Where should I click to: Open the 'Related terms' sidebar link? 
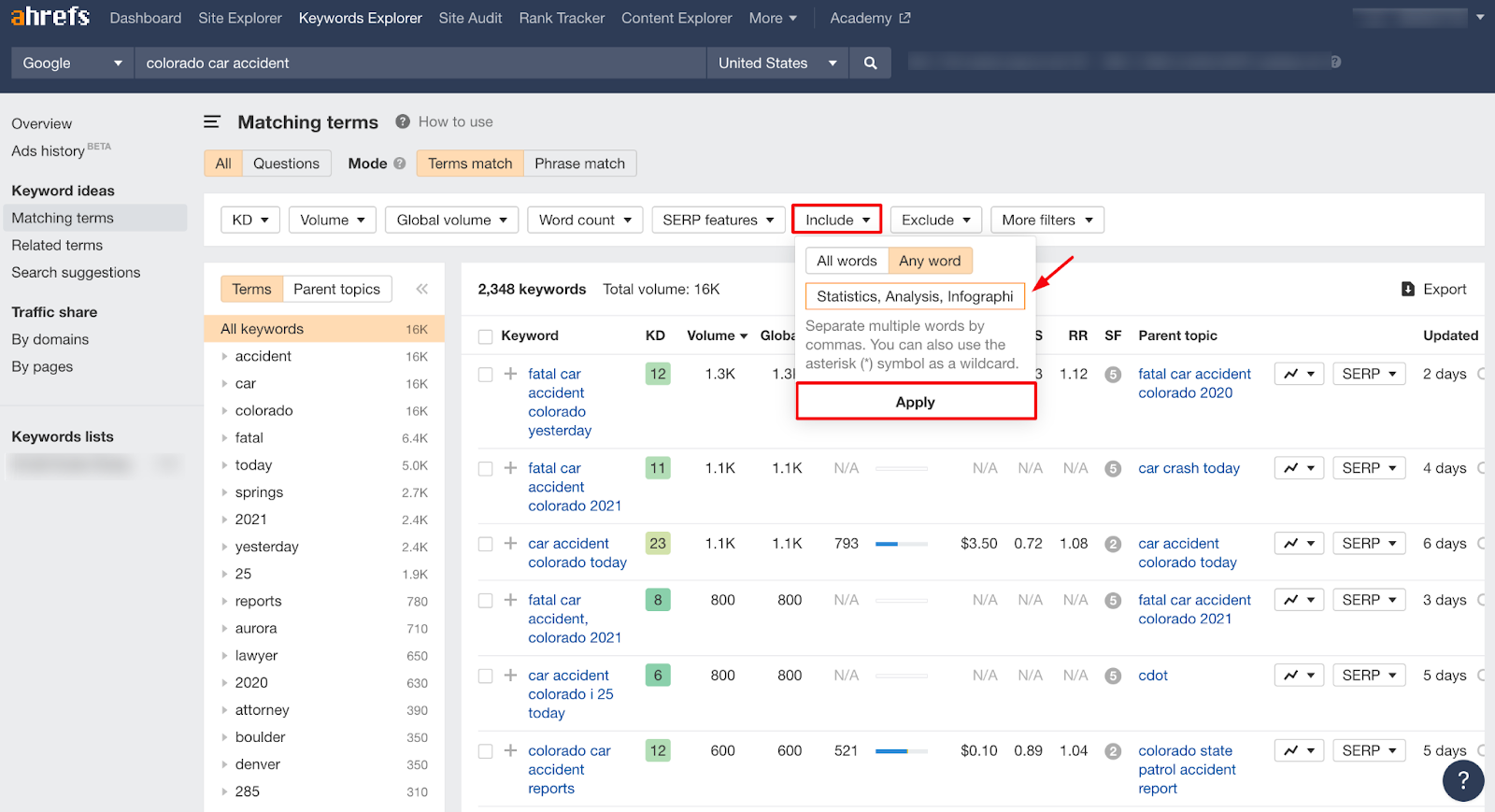[57, 245]
